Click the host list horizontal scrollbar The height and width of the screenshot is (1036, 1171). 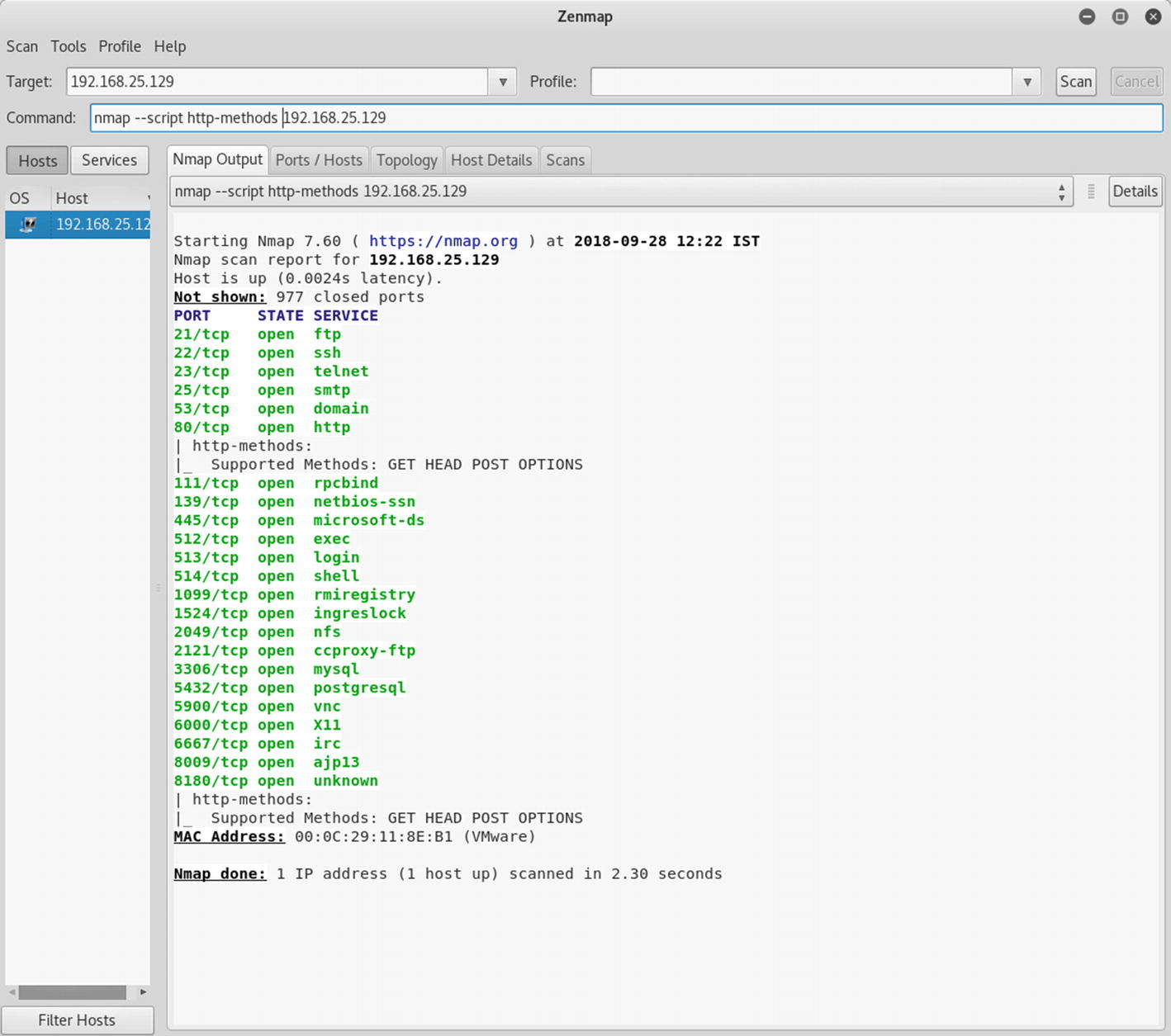(x=73, y=991)
